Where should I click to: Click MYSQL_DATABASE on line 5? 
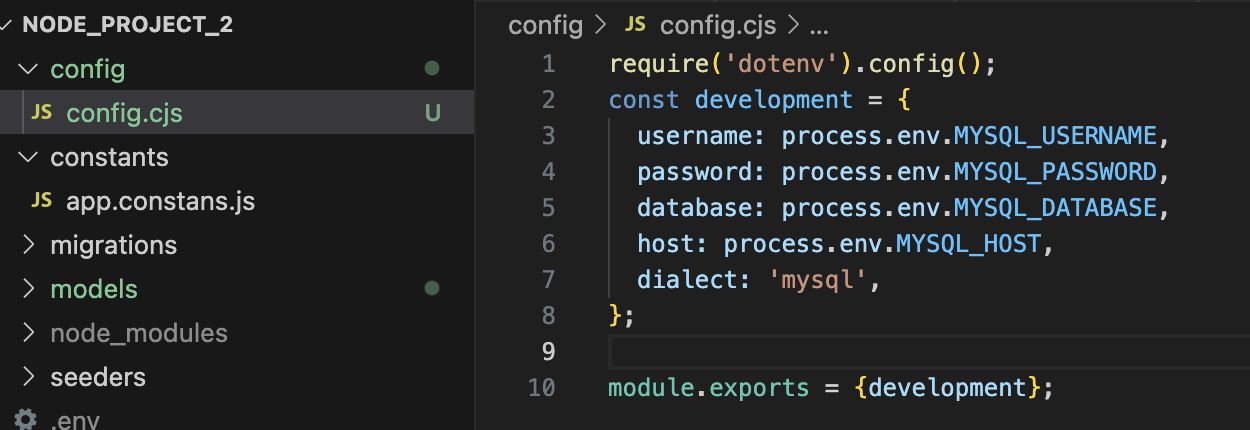pos(1054,208)
